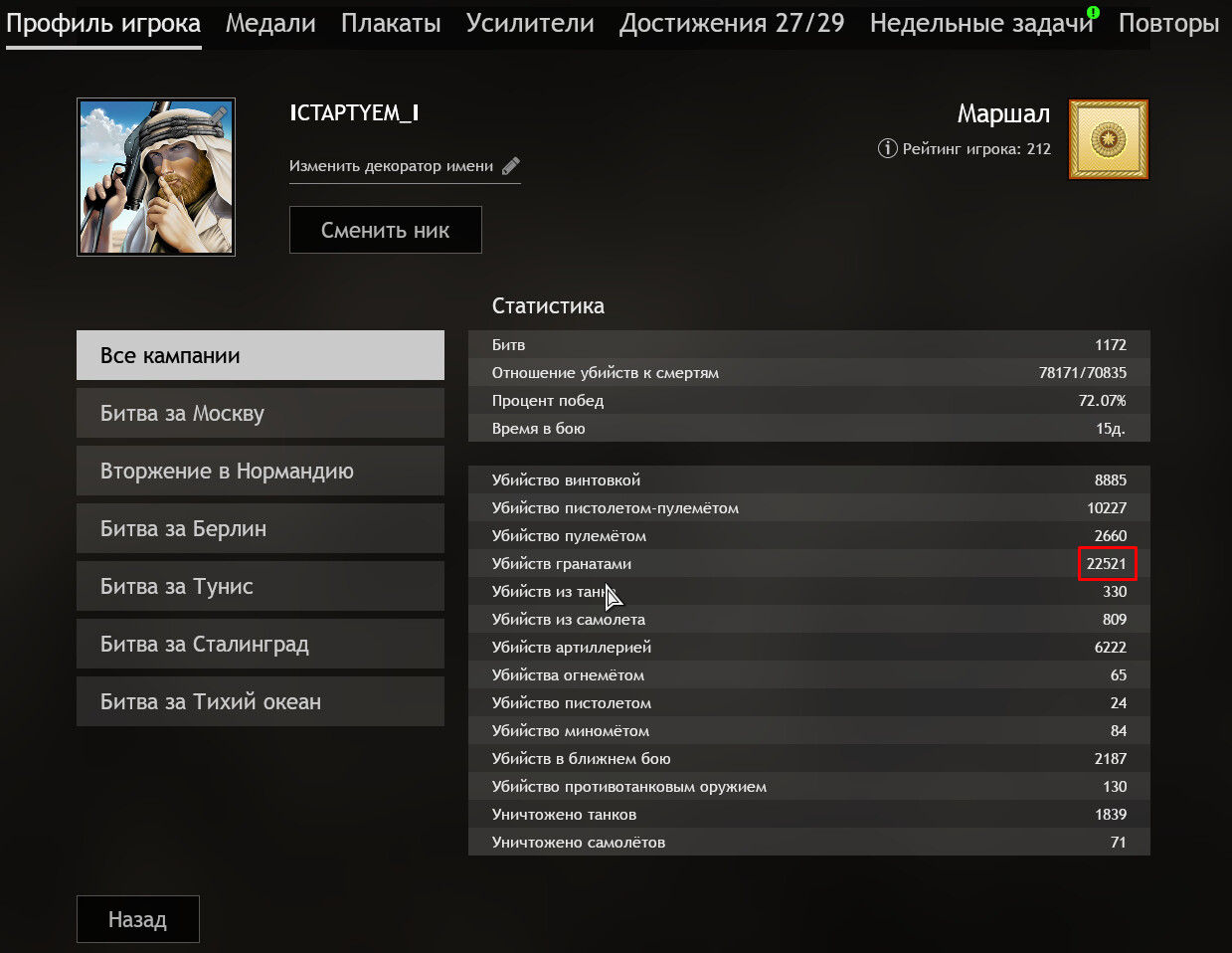
Task: Open the Медали tab
Action: click(x=270, y=24)
